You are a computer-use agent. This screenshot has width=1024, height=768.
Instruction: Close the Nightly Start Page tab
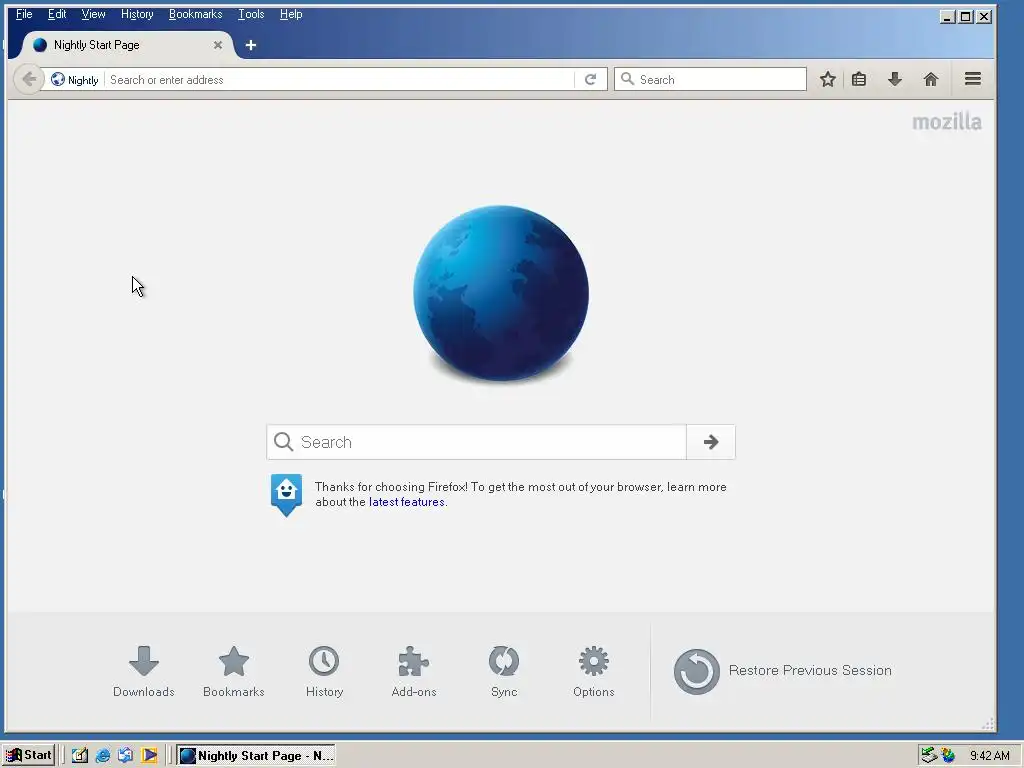[x=218, y=45]
